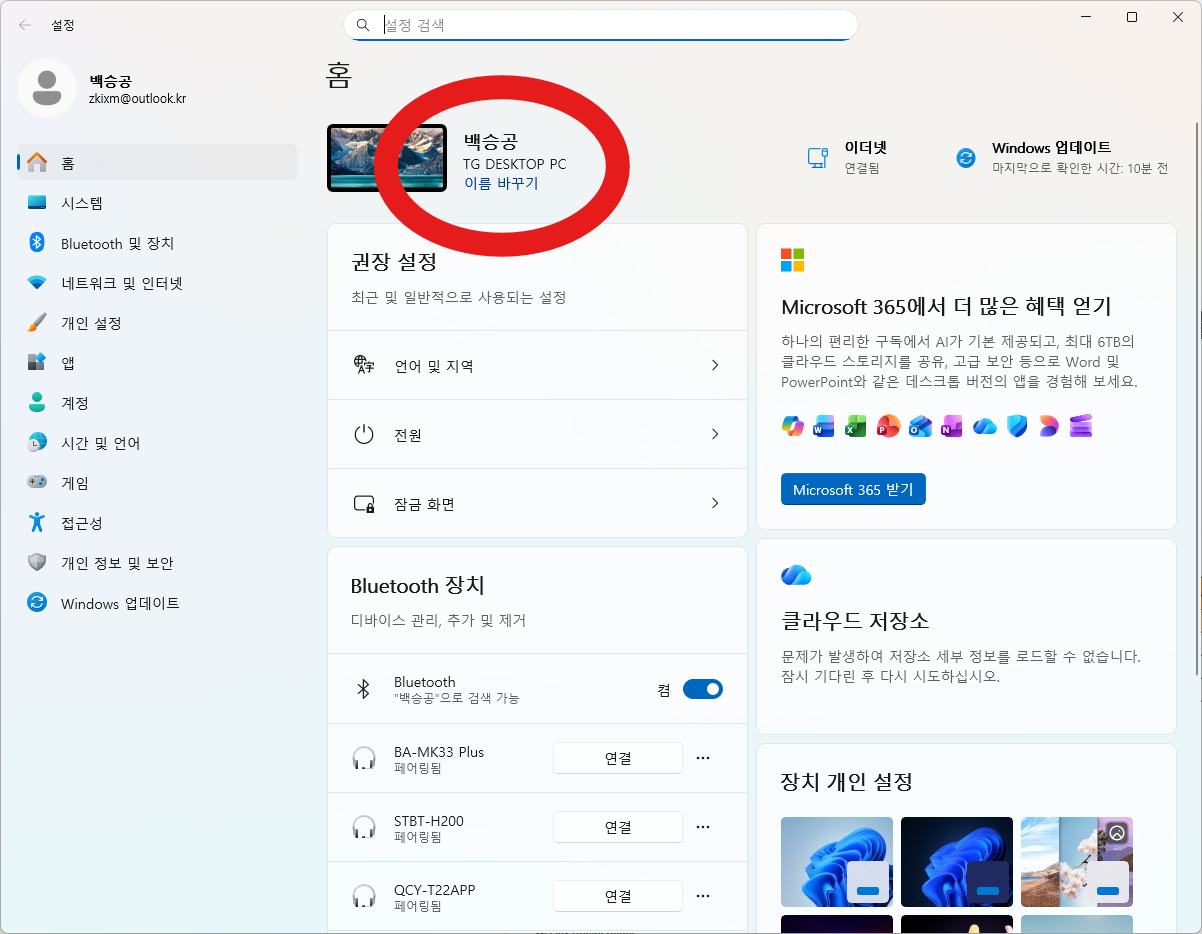Open the 전원 row chevron
Image resolution: width=1202 pixels, height=934 pixels.
click(714, 435)
